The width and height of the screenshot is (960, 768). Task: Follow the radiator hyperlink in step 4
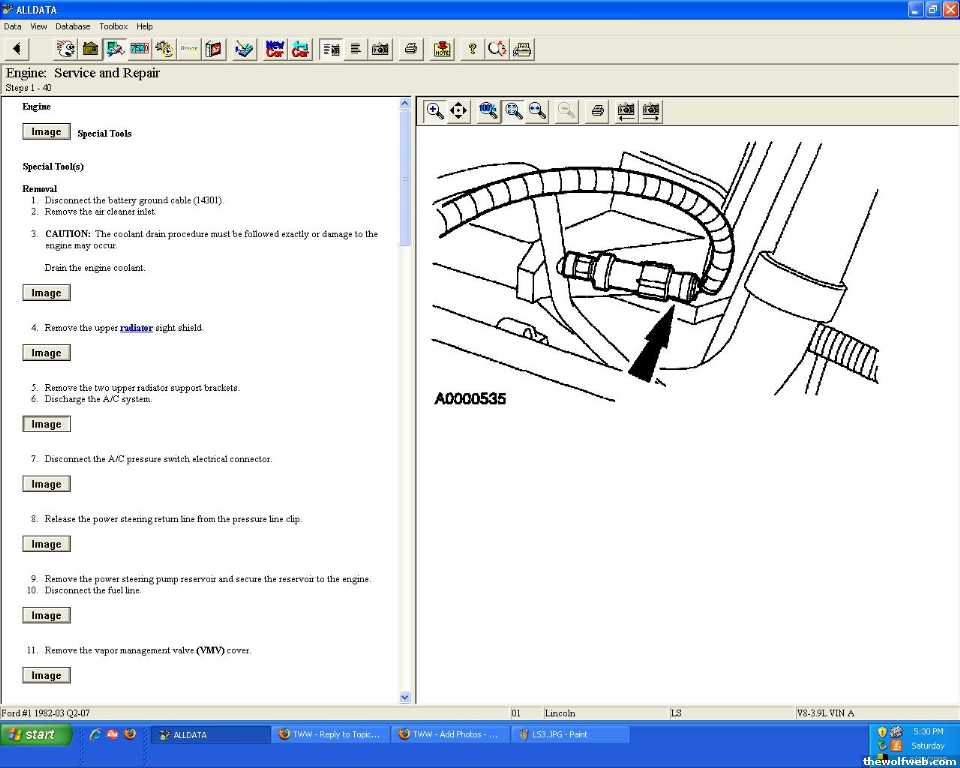tap(136, 328)
